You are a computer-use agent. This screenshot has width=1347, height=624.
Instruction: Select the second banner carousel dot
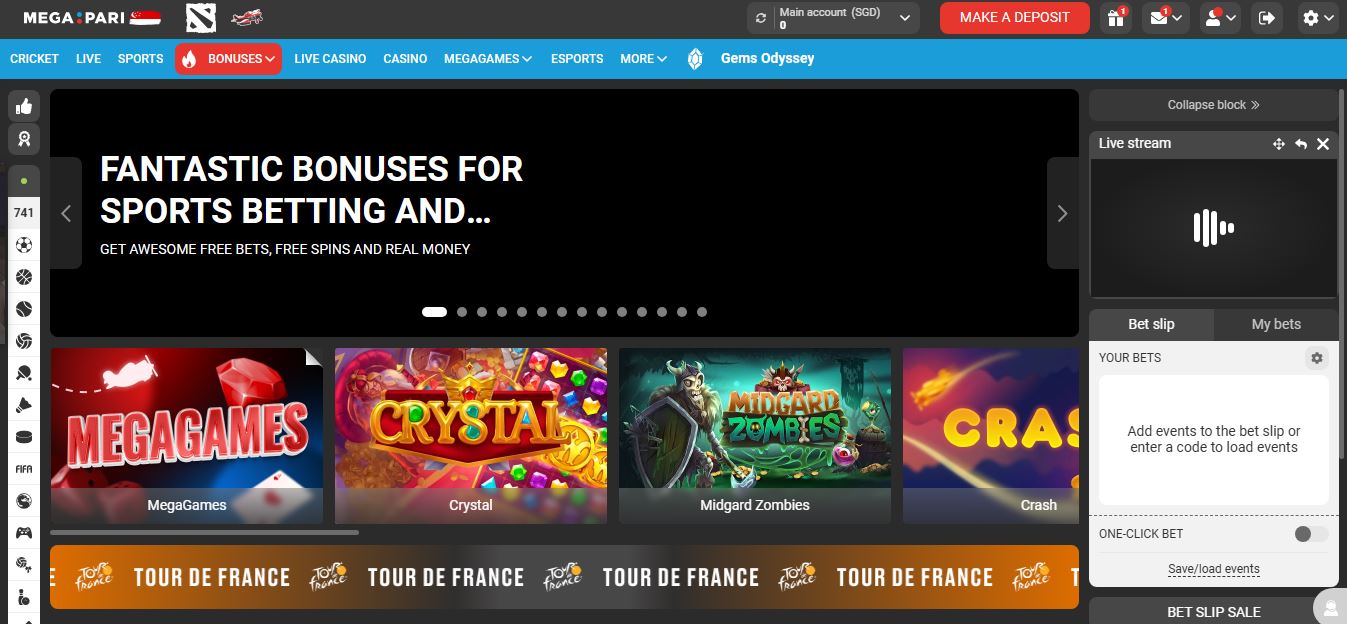click(462, 312)
